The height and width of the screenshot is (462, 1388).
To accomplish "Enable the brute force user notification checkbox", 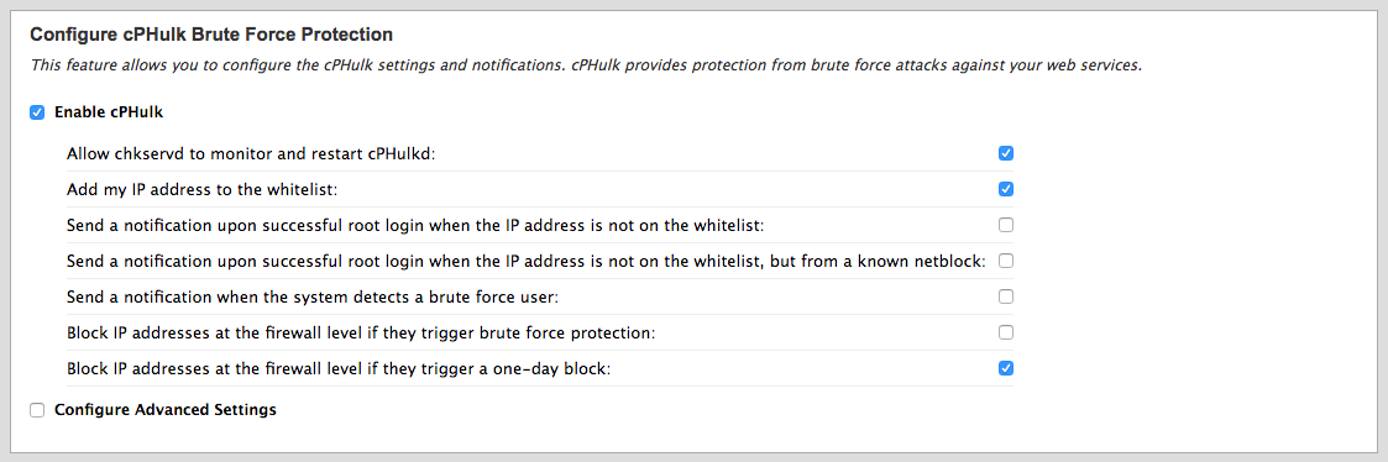I will tap(1006, 297).
